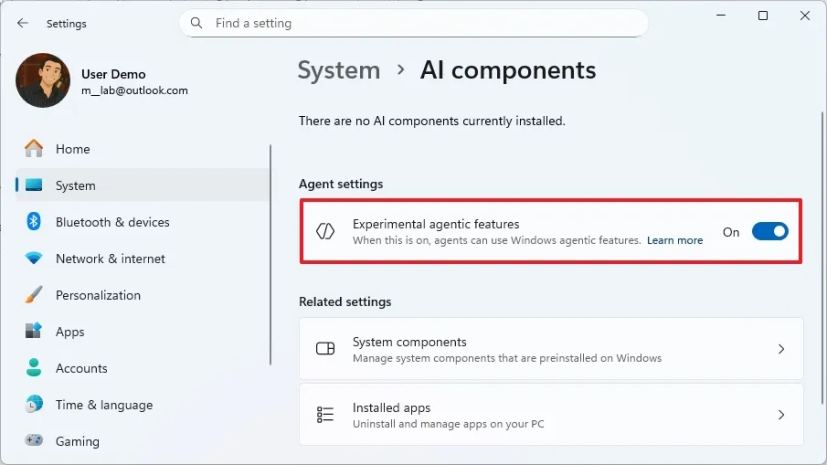The height and width of the screenshot is (465, 827).
Task: Expand System components chevron arrow
Action: 781,349
